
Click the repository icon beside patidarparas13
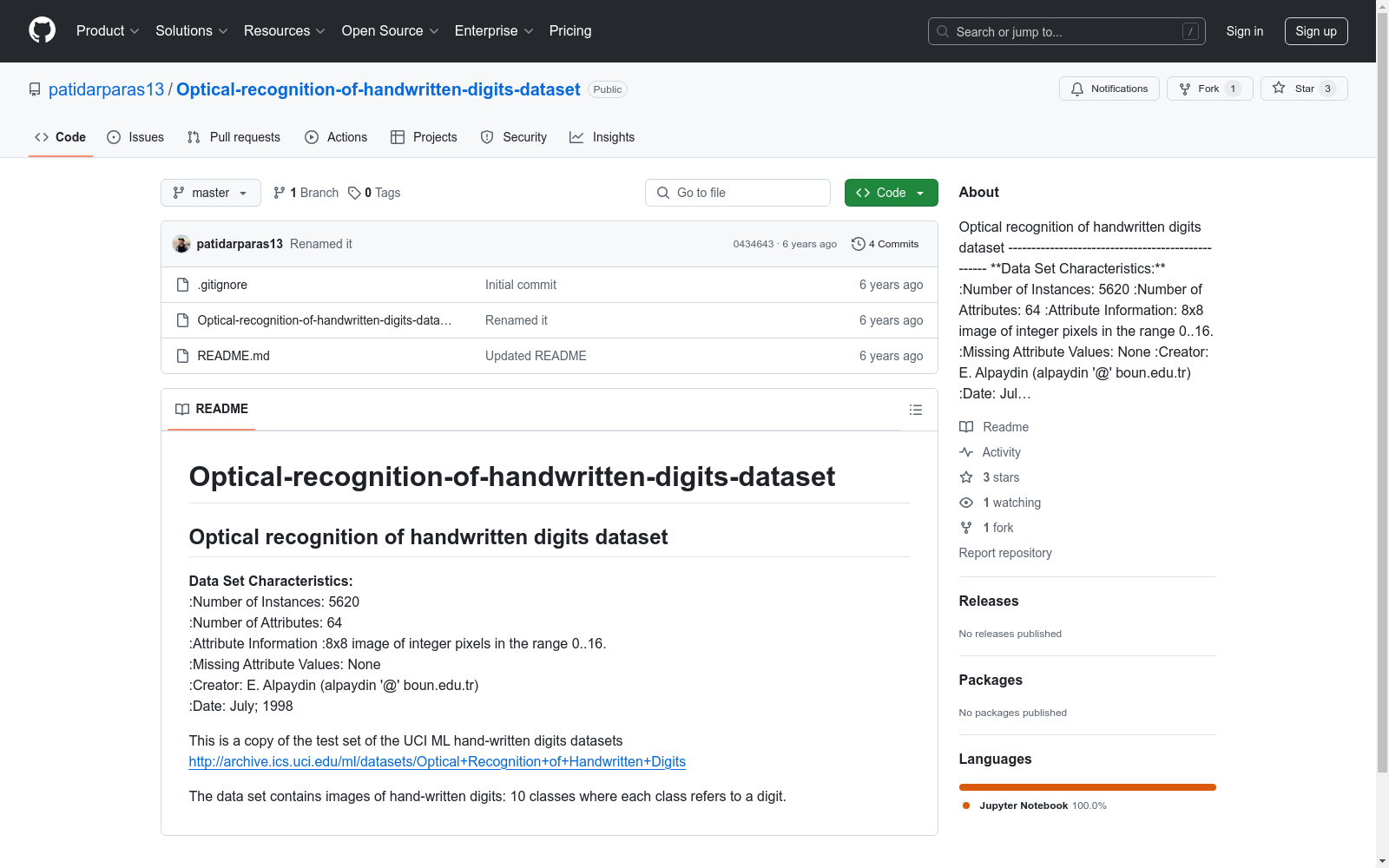tap(35, 89)
